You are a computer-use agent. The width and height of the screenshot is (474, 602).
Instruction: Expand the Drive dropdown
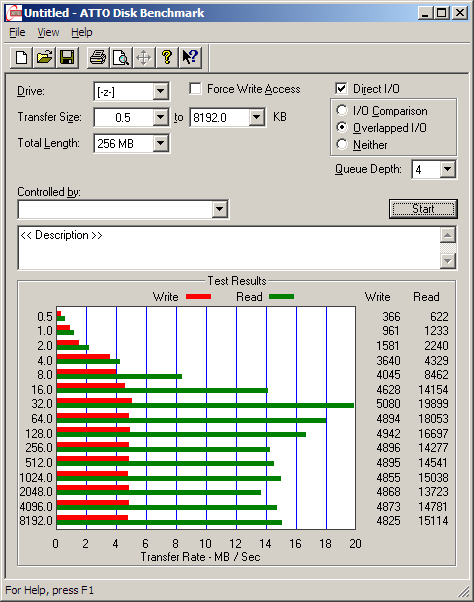[160, 91]
